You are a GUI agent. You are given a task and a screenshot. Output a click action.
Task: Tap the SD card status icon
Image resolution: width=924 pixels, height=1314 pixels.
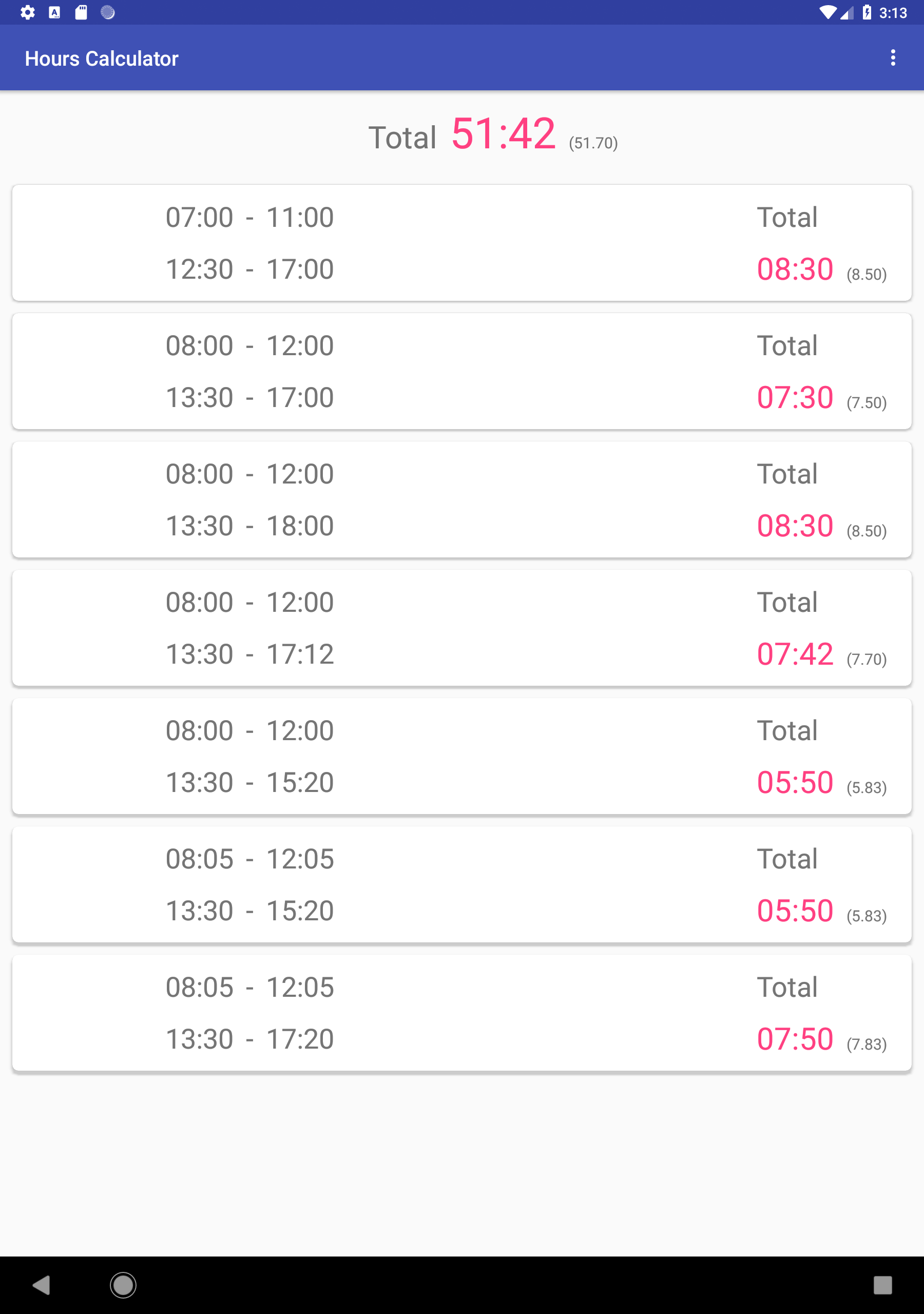point(81,12)
